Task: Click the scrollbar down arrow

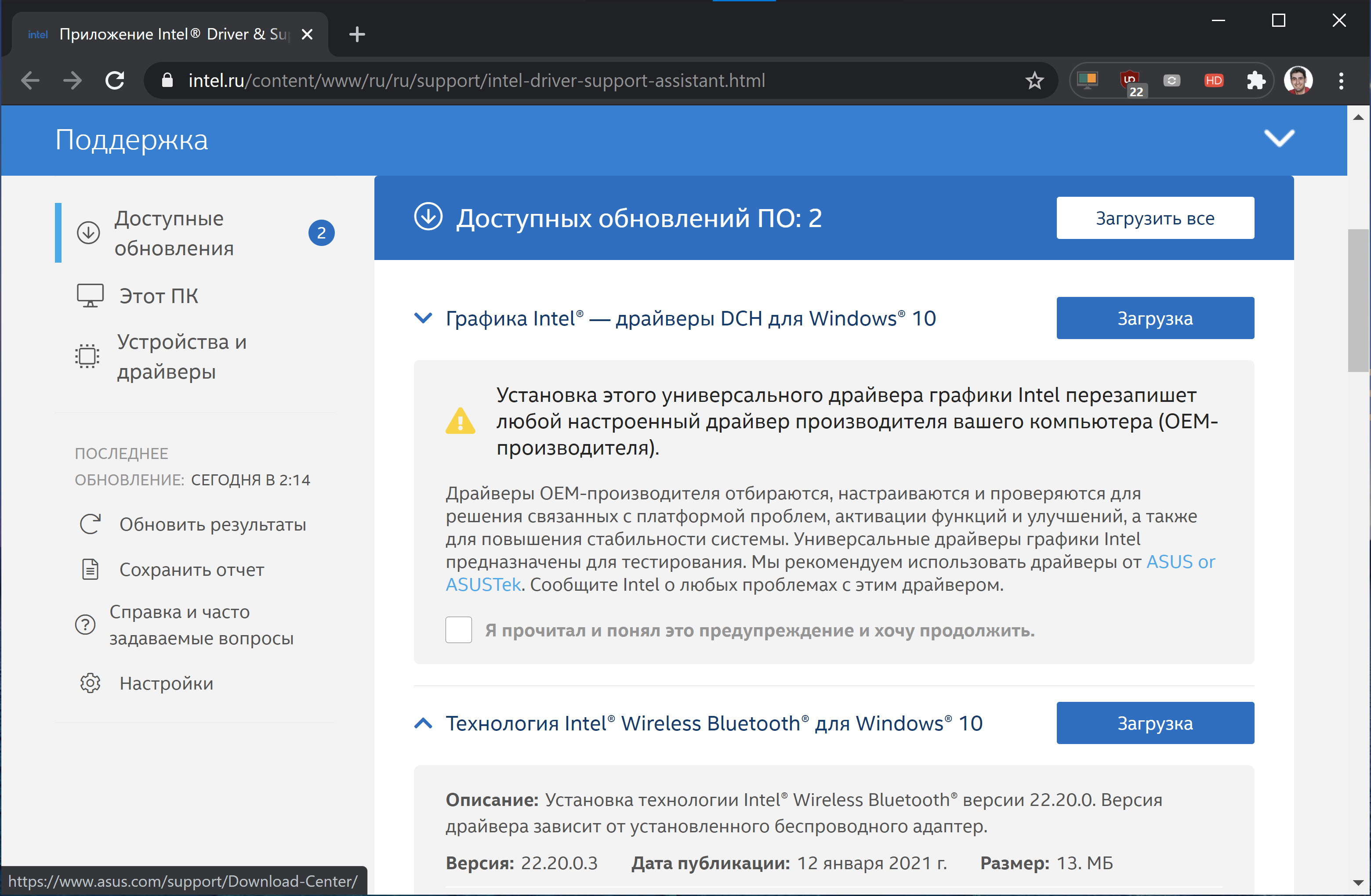Action: pos(1358,882)
